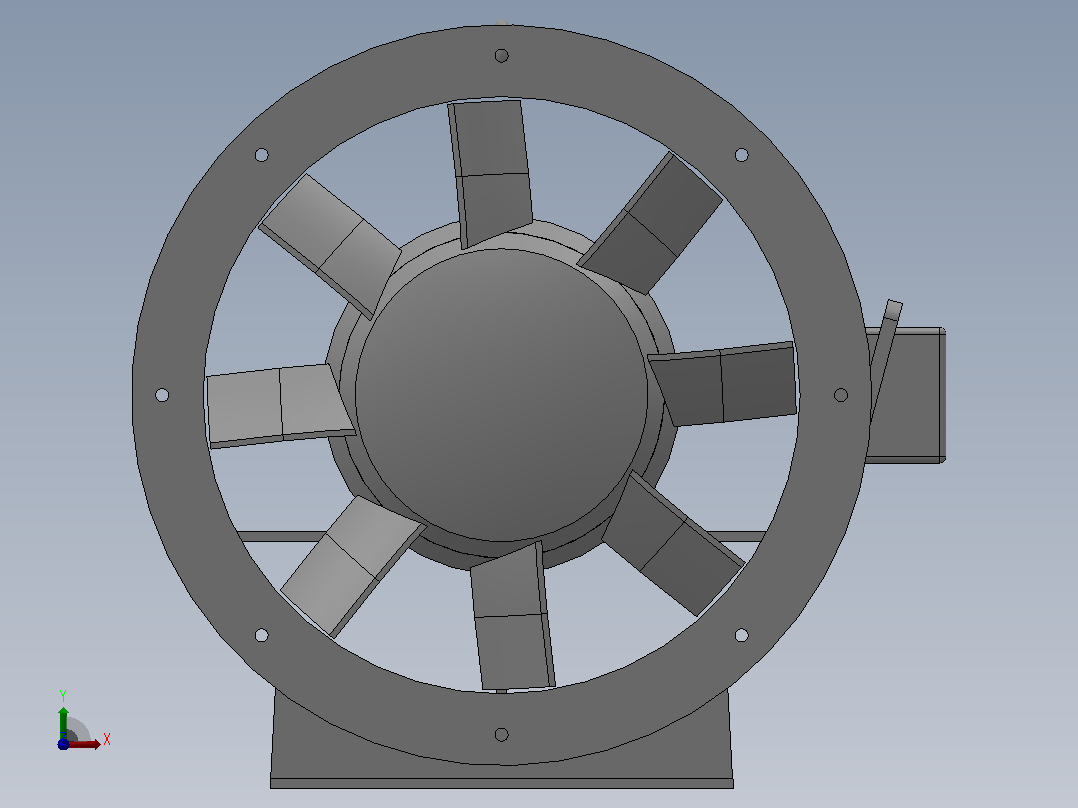Image resolution: width=1078 pixels, height=808 pixels.
Task: Pick the lower-left bolt hole on the flange
Action: 261,635
